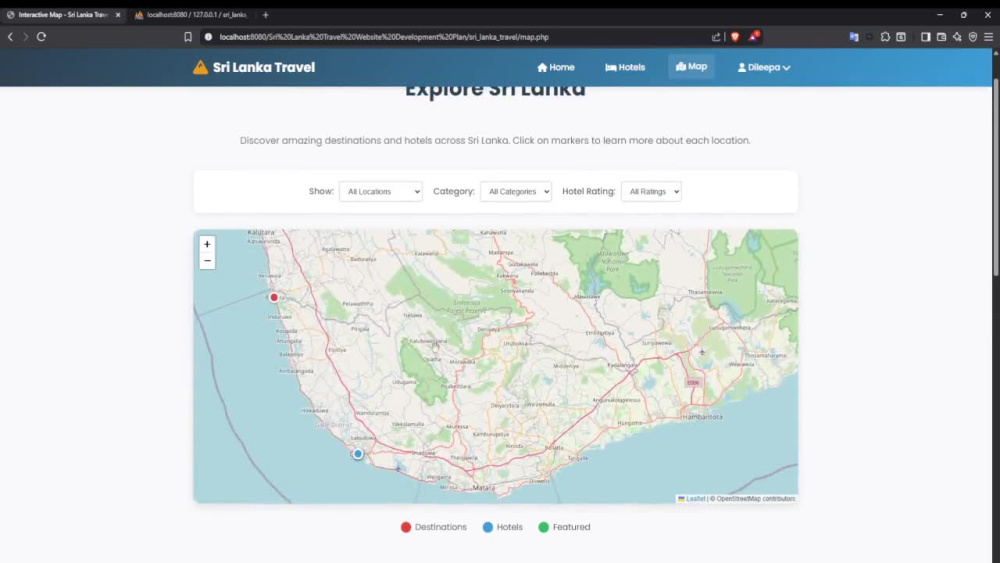Reload the page with refresh icon
Screen dimensions: 1000x563
(x=41, y=37)
